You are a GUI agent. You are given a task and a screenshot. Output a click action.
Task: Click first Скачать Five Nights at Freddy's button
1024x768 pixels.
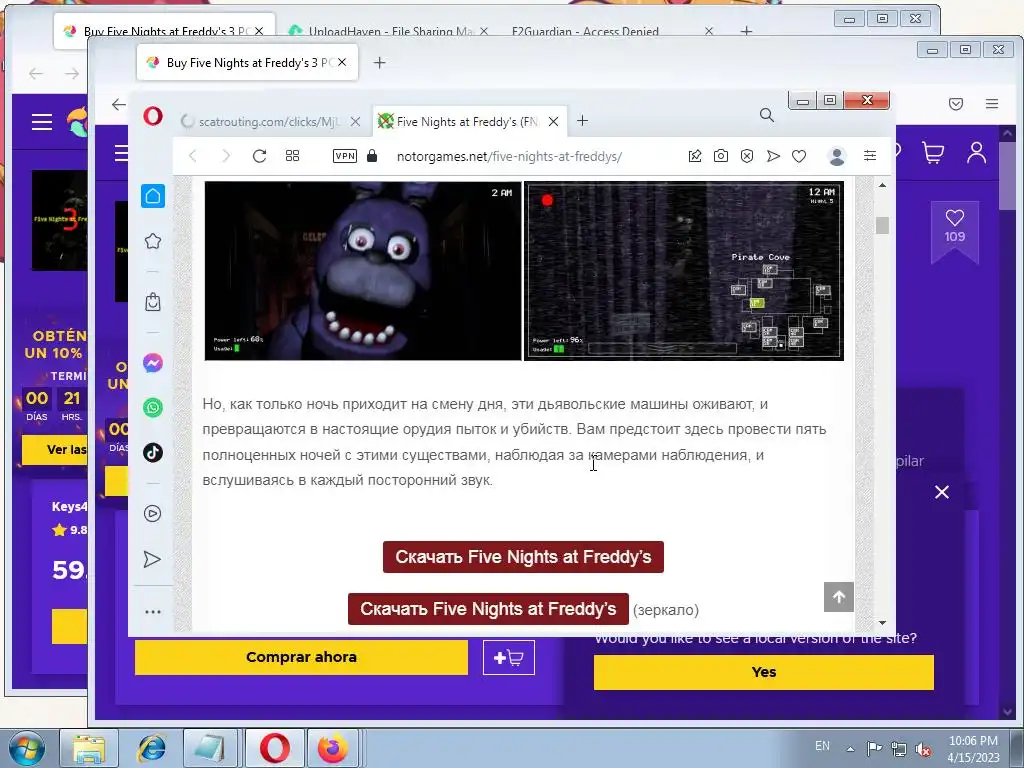(523, 557)
